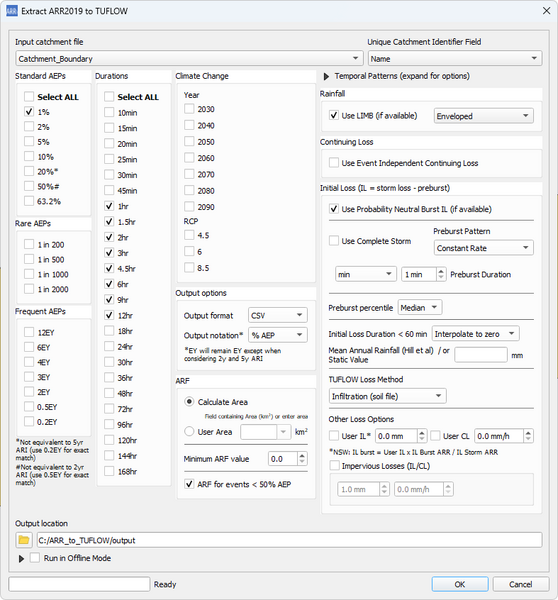558x600 pixels.
Task: Enable the 20%* Standard AEP checkbox
Action: (29, 171)
